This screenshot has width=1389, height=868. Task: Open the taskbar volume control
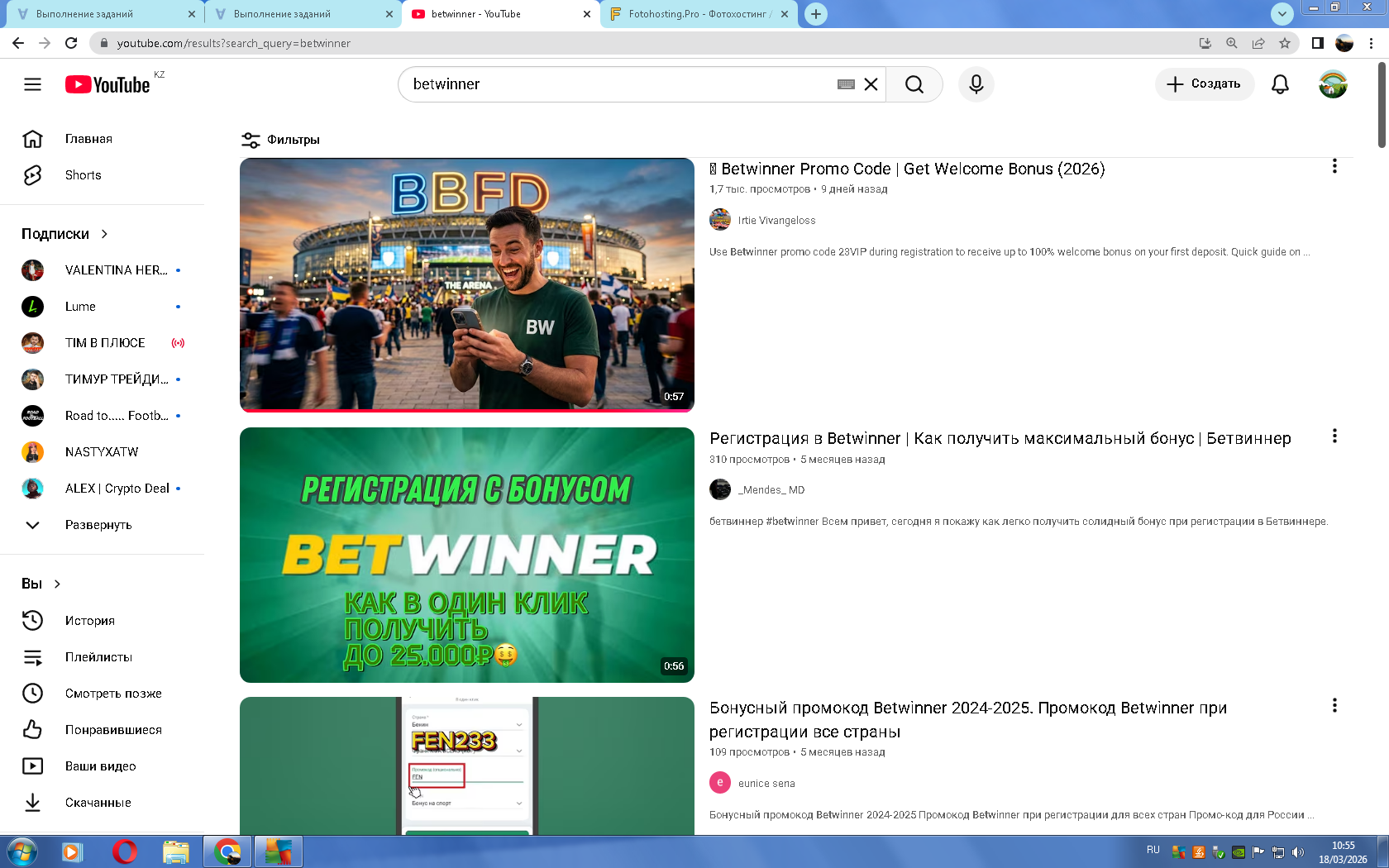[1298, 852]
